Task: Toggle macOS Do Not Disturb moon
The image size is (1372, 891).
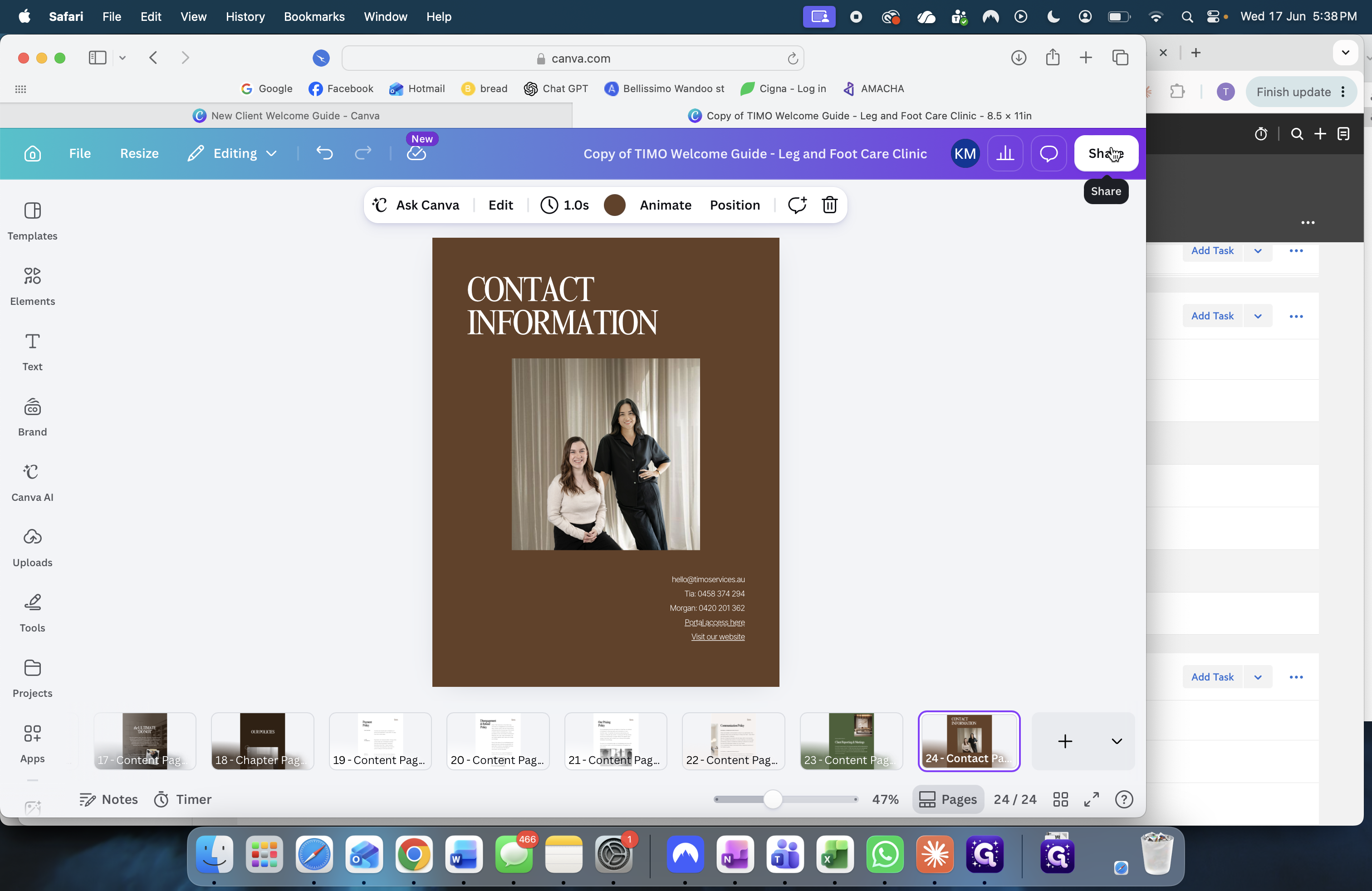Action: coord(1053,17)
